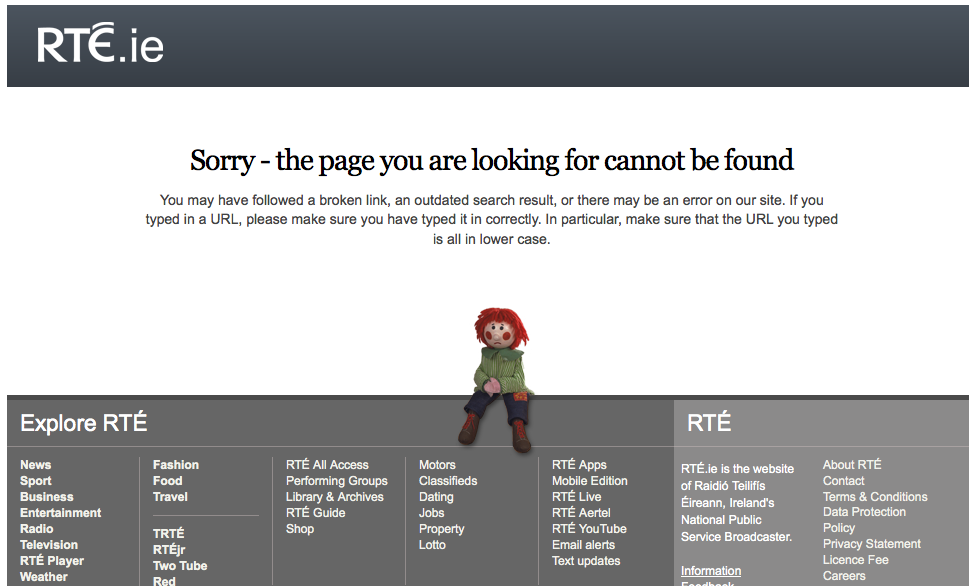Open the Terms & Conditions link
Image resolution: width=969 pixels, height=586 pixels.
point(875,497)
